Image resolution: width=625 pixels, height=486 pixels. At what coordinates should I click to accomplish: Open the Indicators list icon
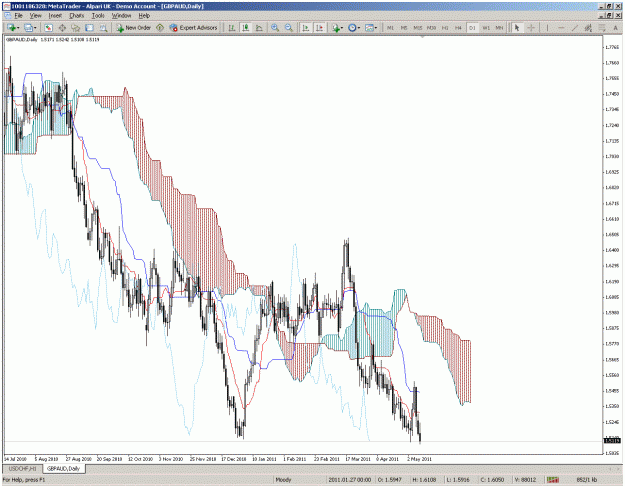[336, 28]
